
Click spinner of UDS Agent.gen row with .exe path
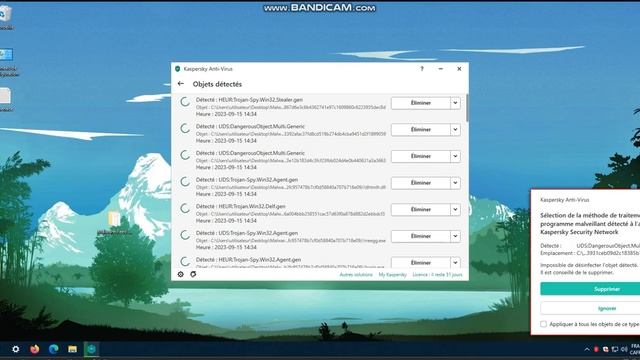coord(185,235)
